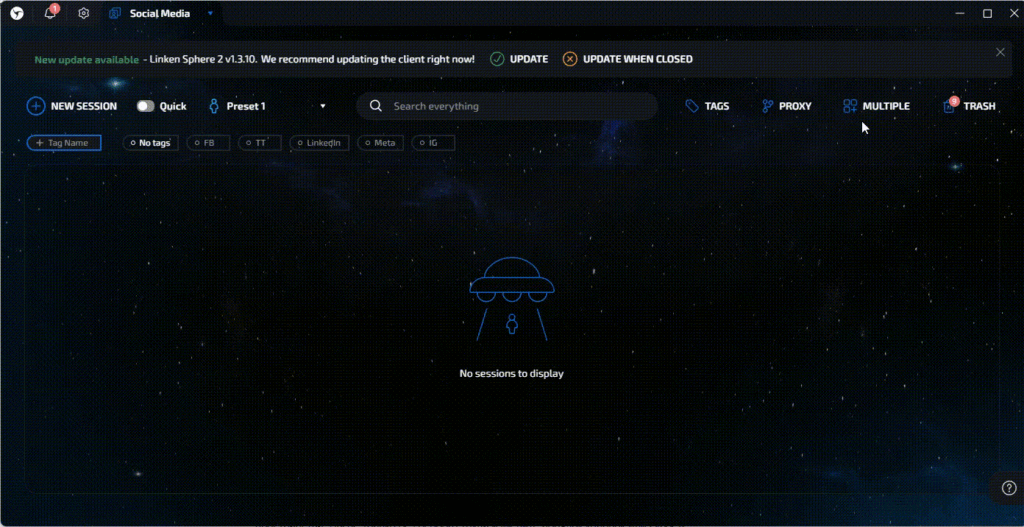Click the Tag Name input field

coord(64,142)
